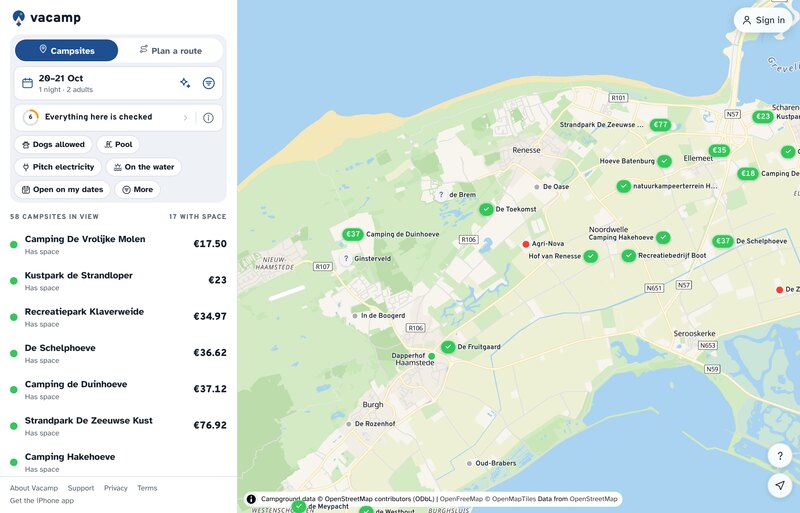Click the €35 price marker near Ellemeet
Image resolution: width=800 pixels, height=513 pixels.
click(x=719, y=150)
